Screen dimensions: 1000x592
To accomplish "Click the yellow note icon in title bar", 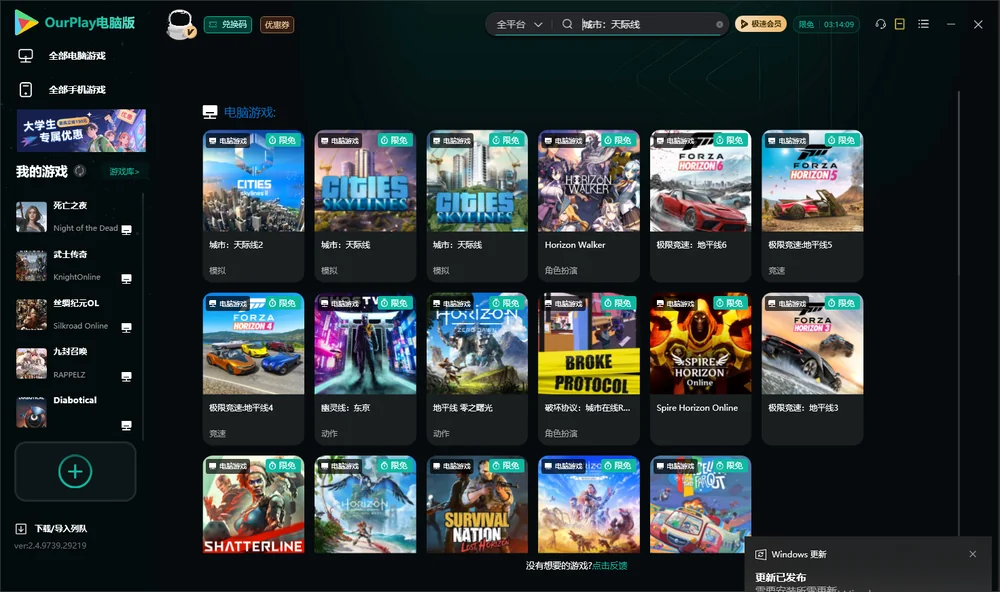I will 900,24.
